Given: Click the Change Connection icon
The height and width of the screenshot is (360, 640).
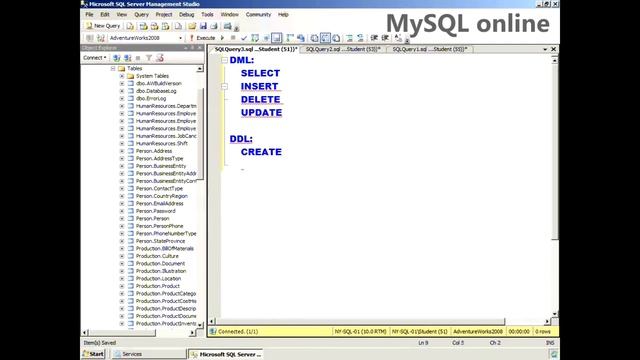Looking at the screenshot, I should tap(100, 38).
